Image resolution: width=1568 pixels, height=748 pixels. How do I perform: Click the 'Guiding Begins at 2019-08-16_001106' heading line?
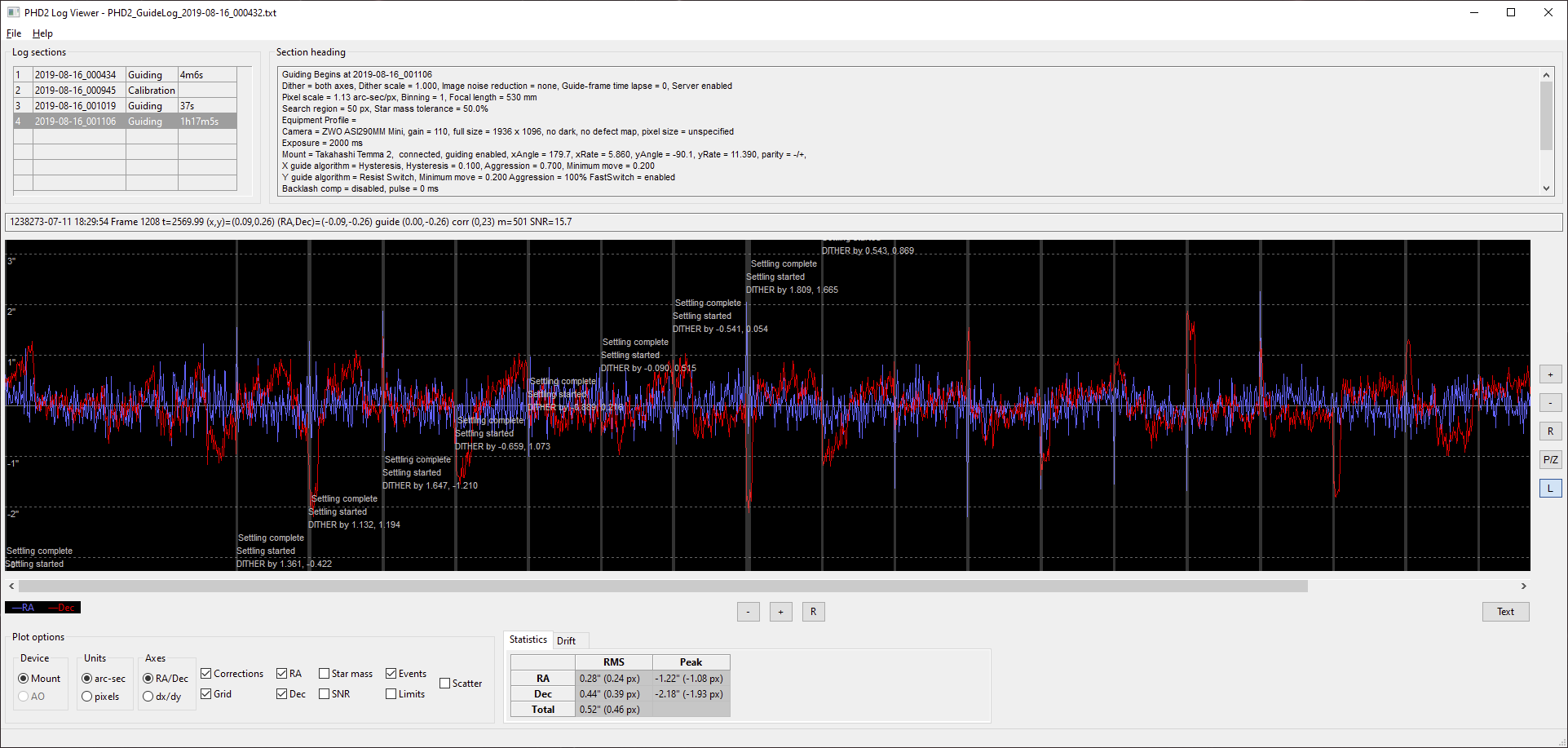(x=357, y=74)
